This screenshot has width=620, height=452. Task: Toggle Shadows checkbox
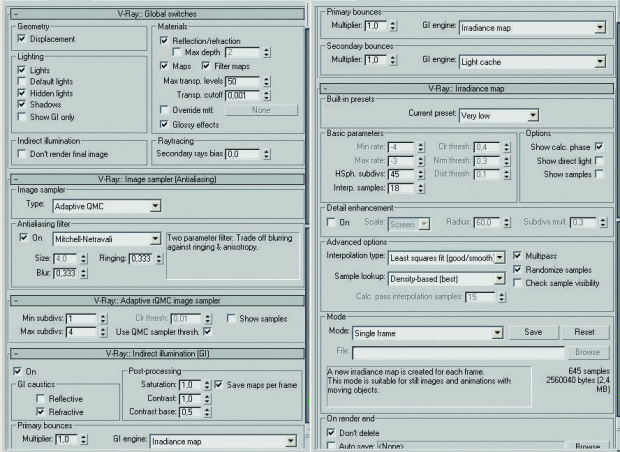point(22,104)
